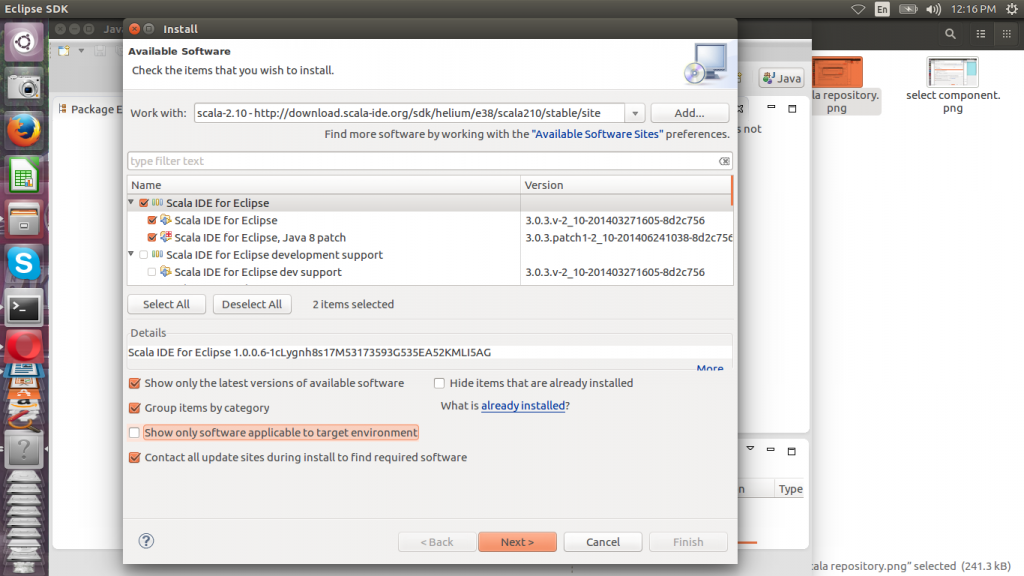Image resolution: width=1024 pixels, height=576 pixels.
Task: Click Deselect All button
Action: click(x=252, y=304)
